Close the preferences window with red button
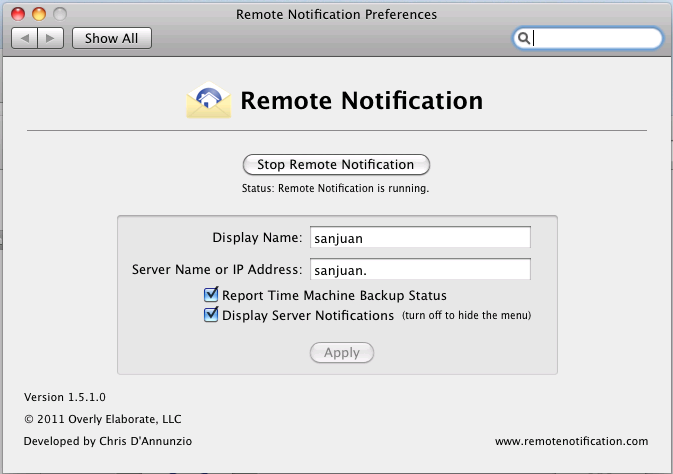This screenshot has height=474, width=673. pos(18,14)
